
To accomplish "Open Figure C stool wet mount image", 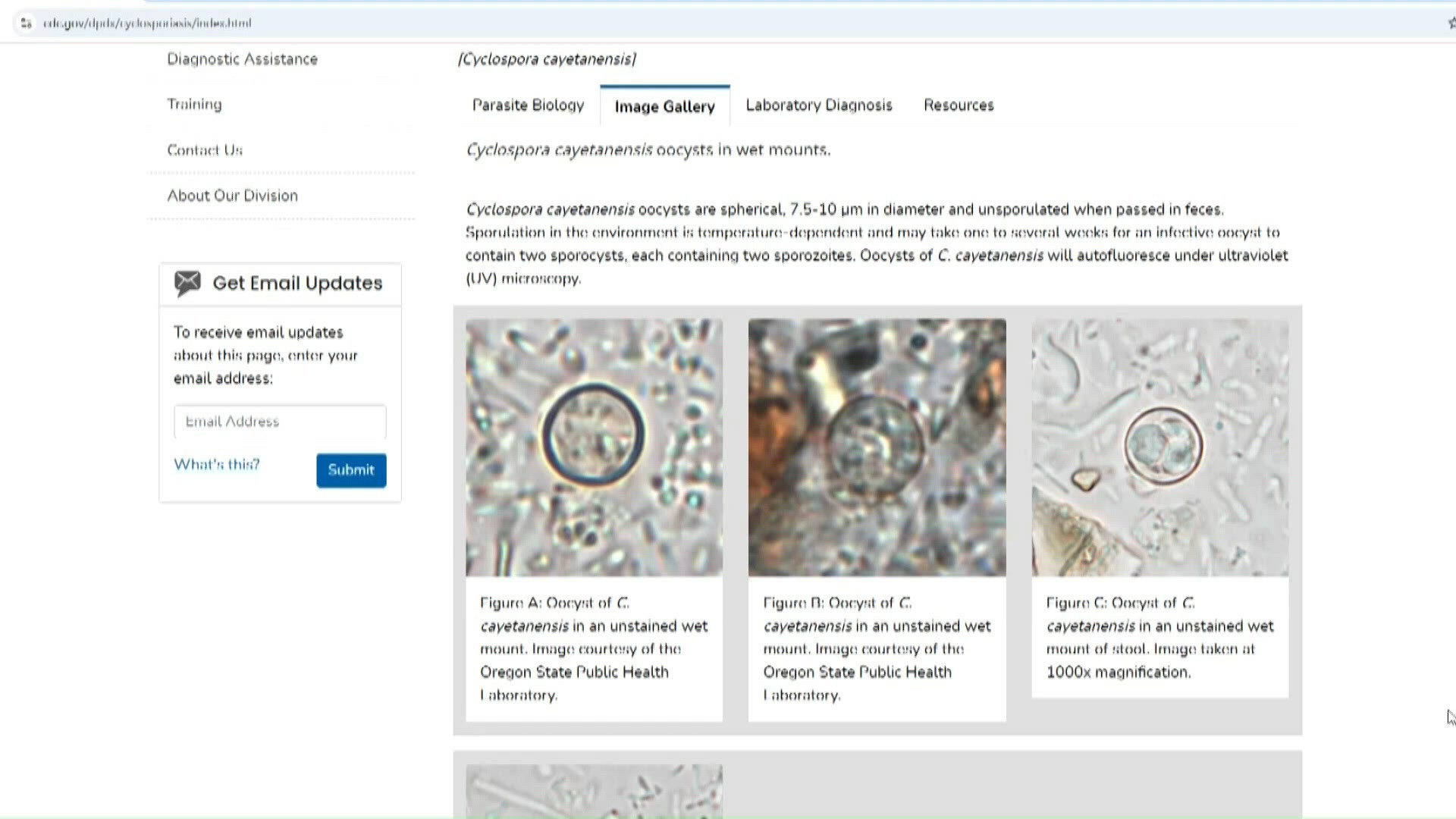I will pyautogui.click(x=1160, y=447).
